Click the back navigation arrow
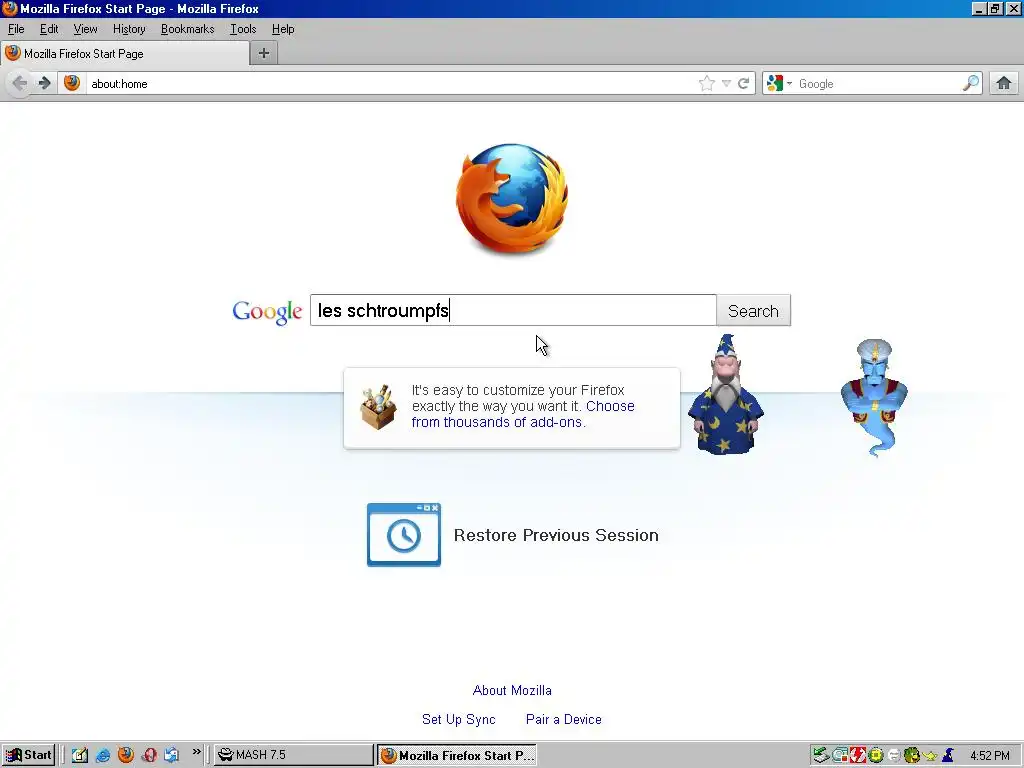This screenshot has height=768, width=1024. (20, 84)
